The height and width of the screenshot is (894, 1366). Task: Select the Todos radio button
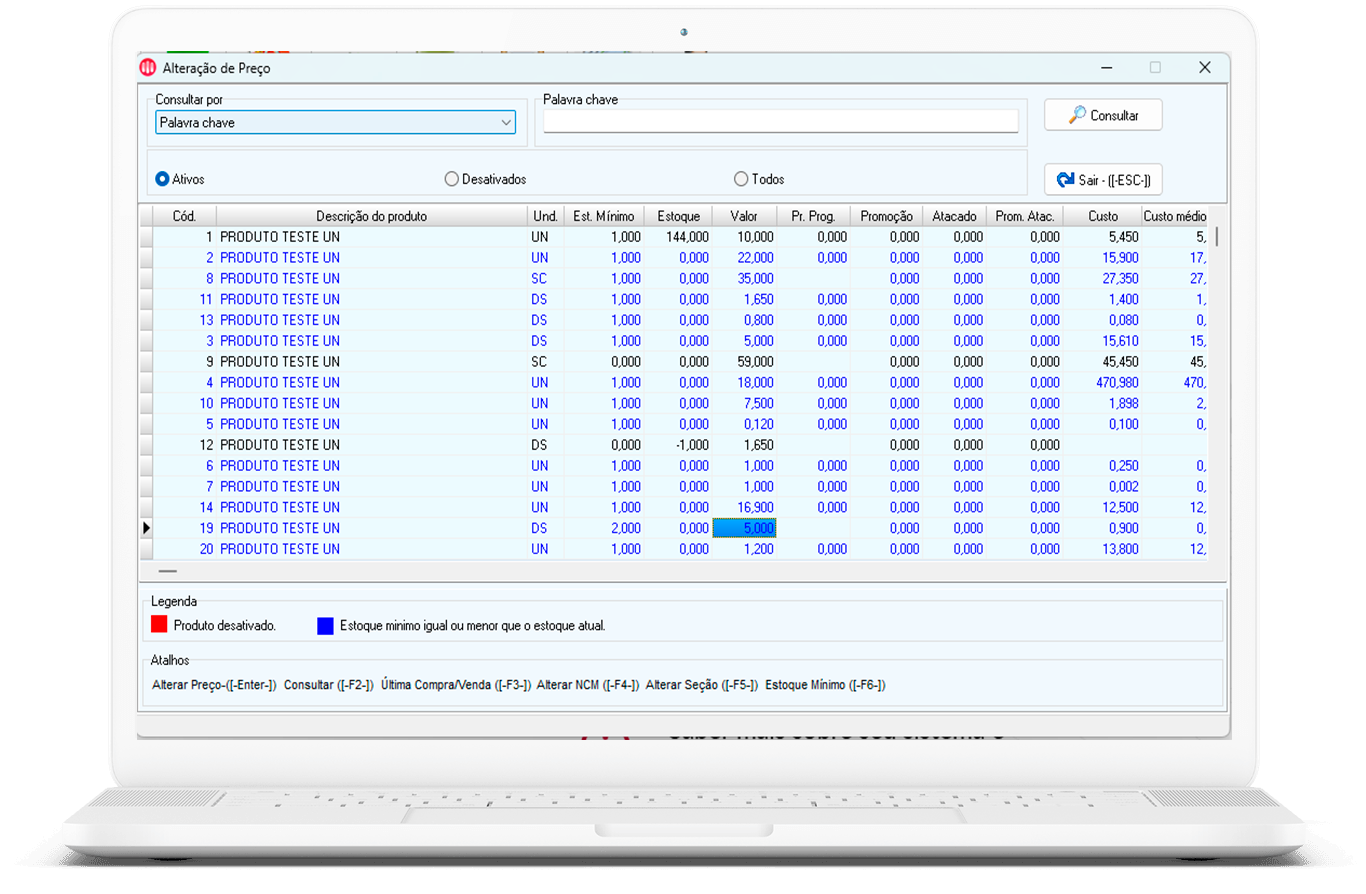click(760, 179)
